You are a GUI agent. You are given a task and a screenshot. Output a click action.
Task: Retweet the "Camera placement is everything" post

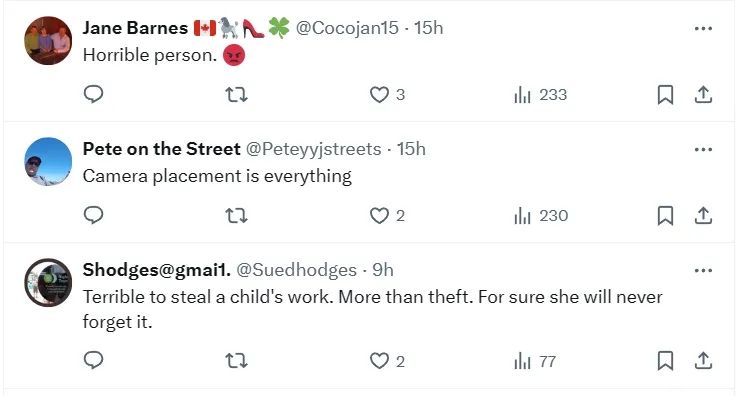[x=236, y=216]
